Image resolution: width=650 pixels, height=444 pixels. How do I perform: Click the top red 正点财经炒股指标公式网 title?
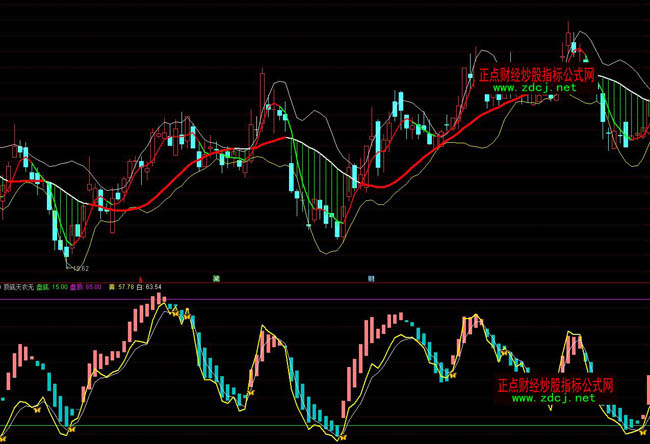click(x=537, y=74)
